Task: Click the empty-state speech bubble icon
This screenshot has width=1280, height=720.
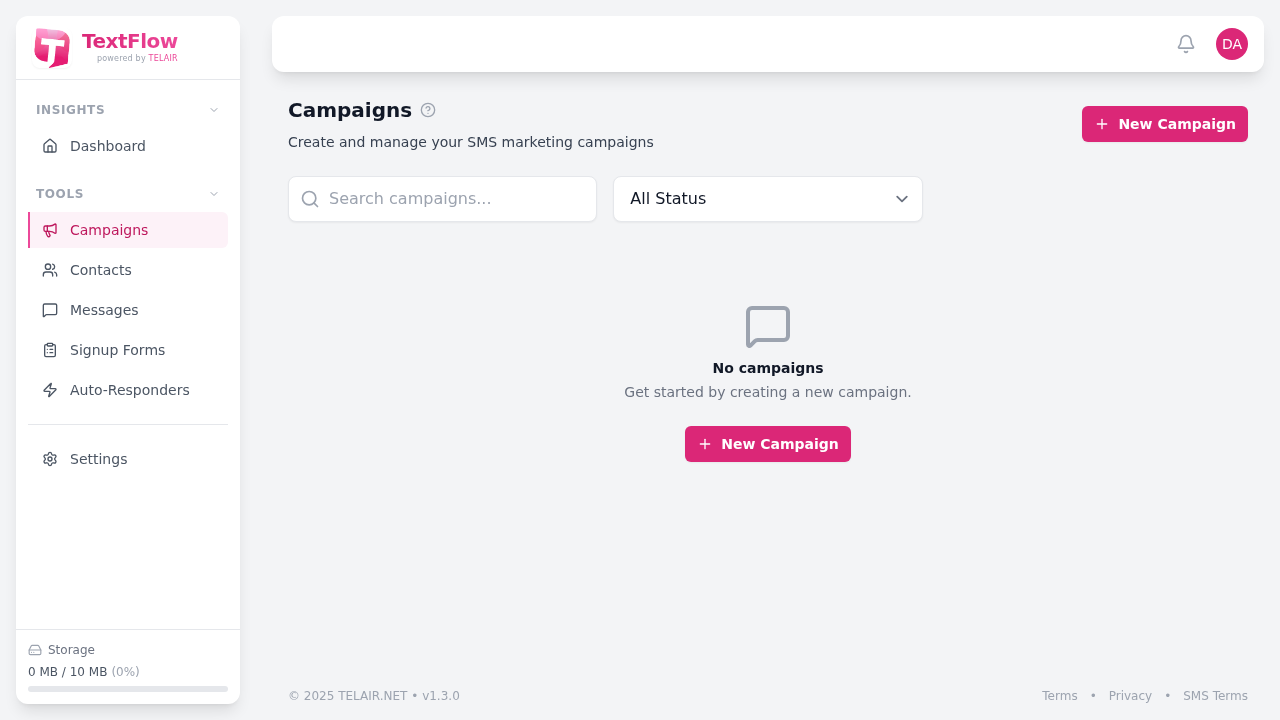Action: click(x=768, y=326)
